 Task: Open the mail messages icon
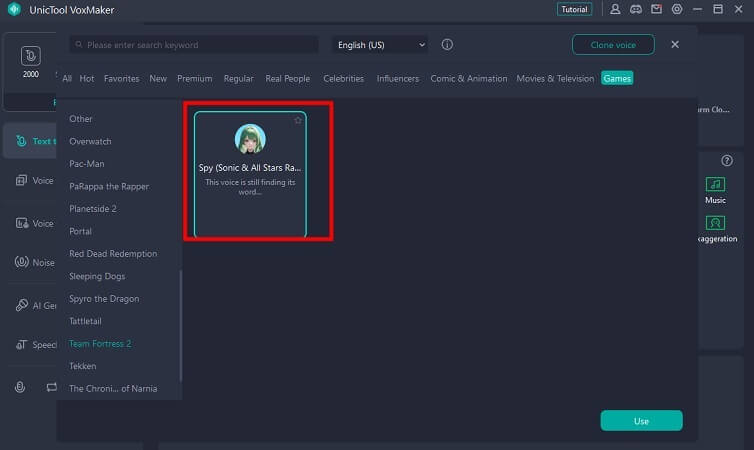(x=656, y=9)
